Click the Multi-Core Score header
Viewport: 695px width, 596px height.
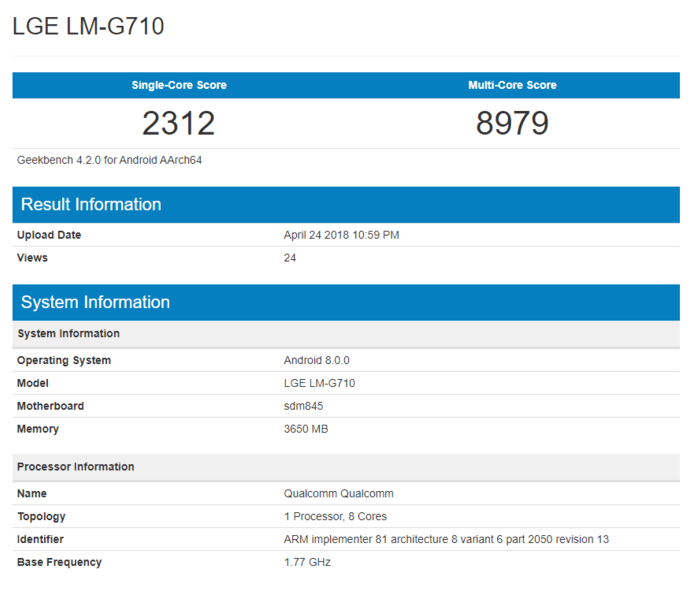point(512,85)
